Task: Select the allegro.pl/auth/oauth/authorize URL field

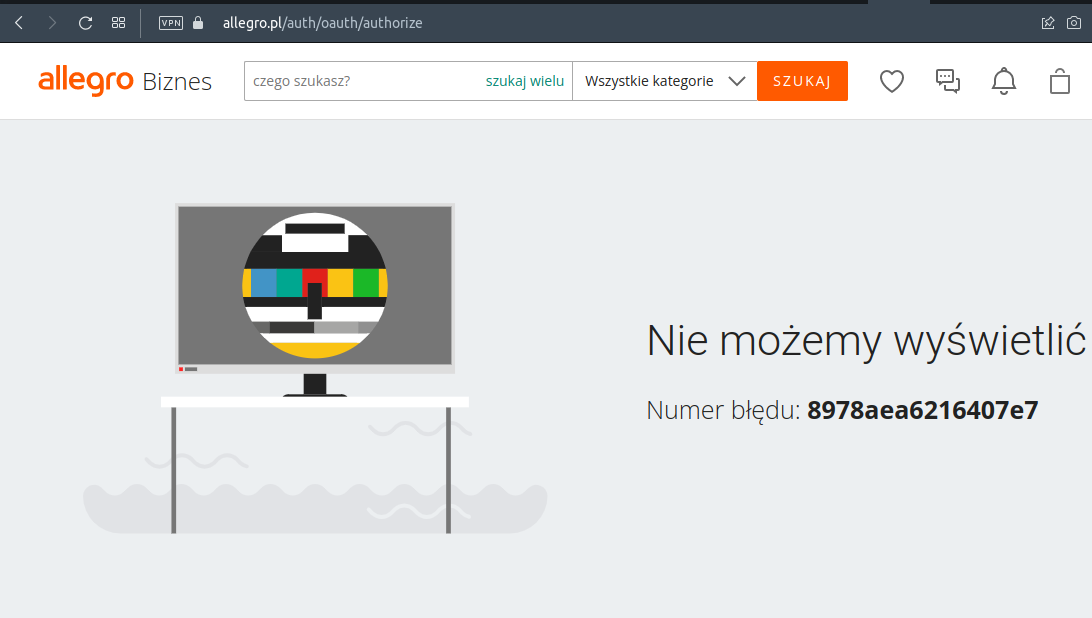Action: point(322,23)
